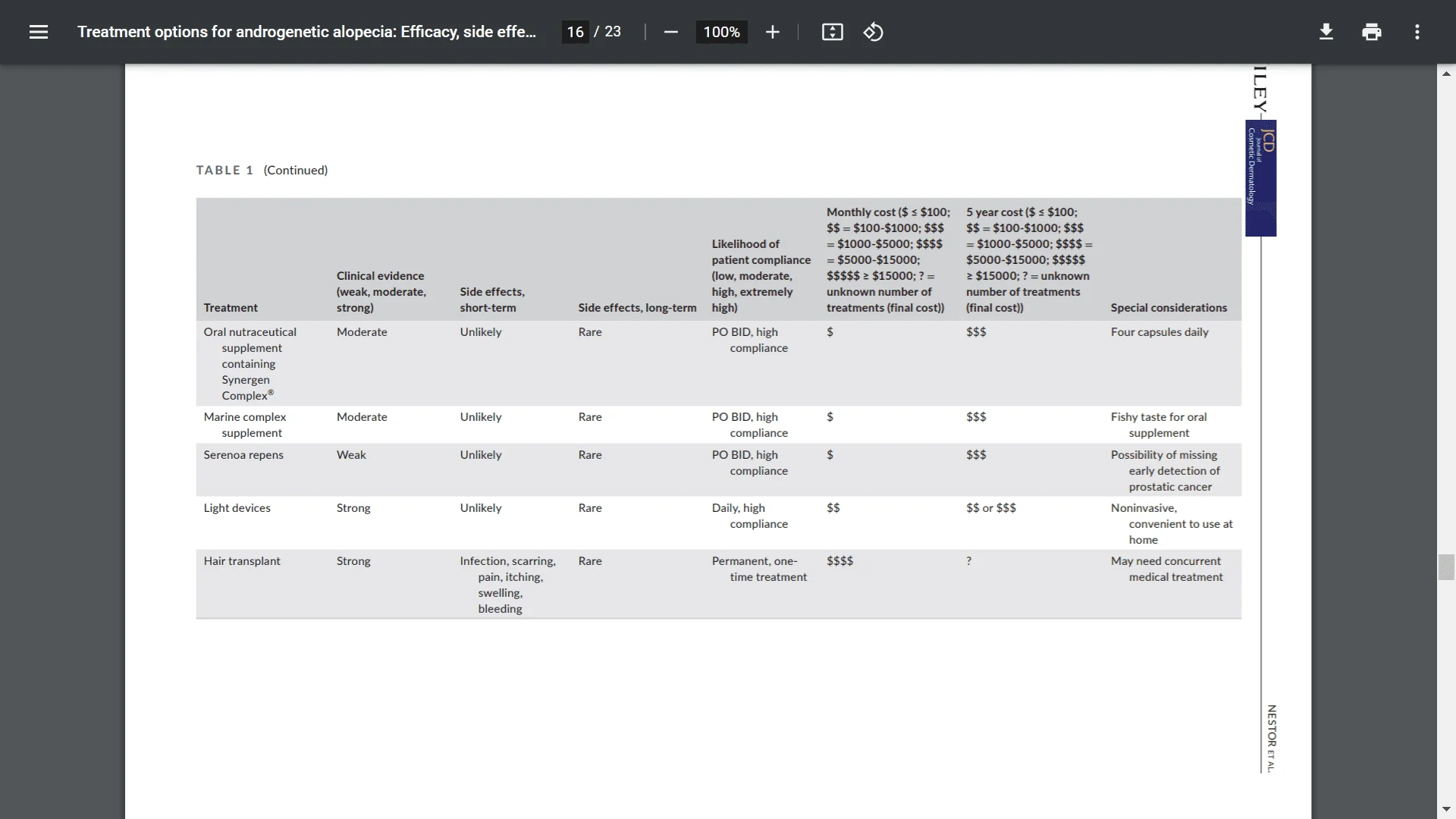Click 'May need concurrent medical treatment'
Screen dimensions: 1456x819
[1167, 569]
